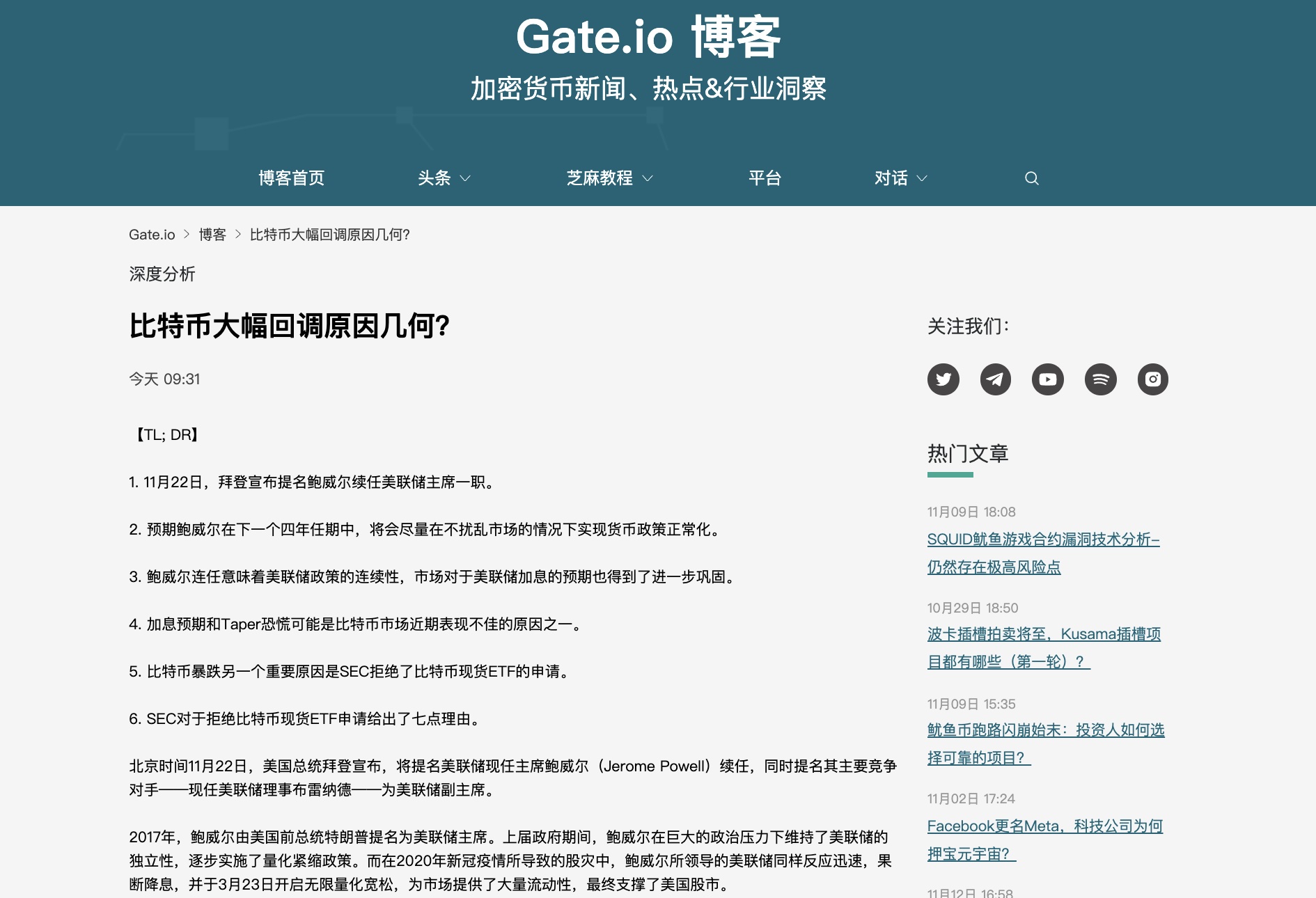Click the header subtitle 加密货币新闻、热点&行业洞察
Image resolution: width=1316 pixels, height=898 pixels.
pyautogui.click(x=648, y=88)
